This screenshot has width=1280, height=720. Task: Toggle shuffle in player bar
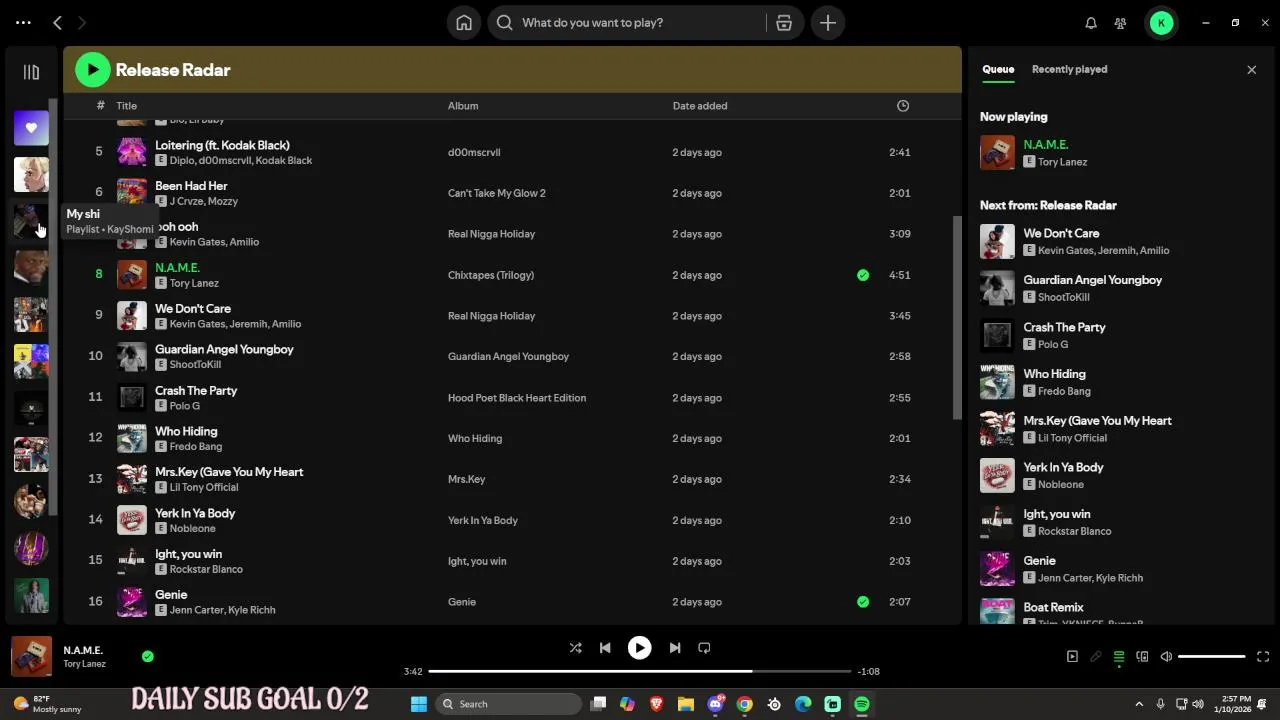point(575,647)
